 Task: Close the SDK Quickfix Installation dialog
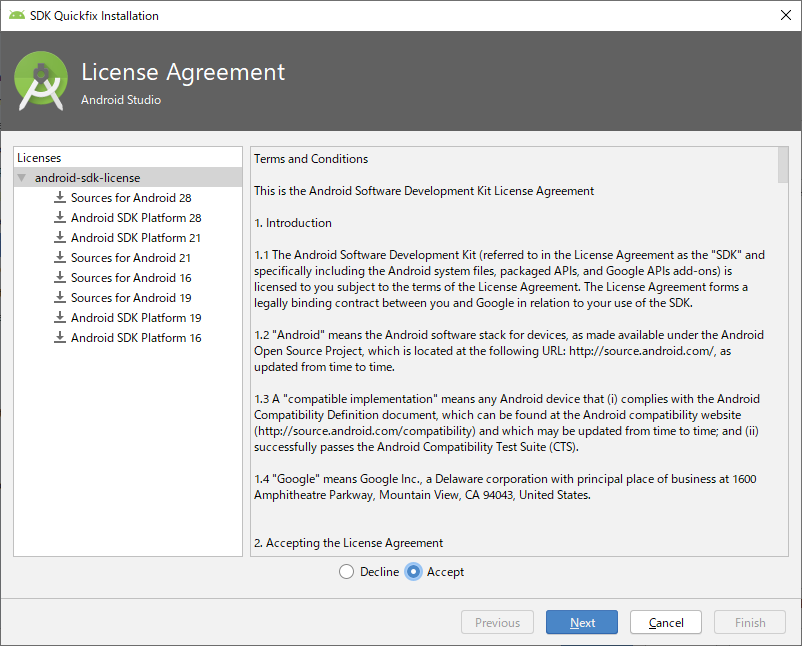point(786,15)
